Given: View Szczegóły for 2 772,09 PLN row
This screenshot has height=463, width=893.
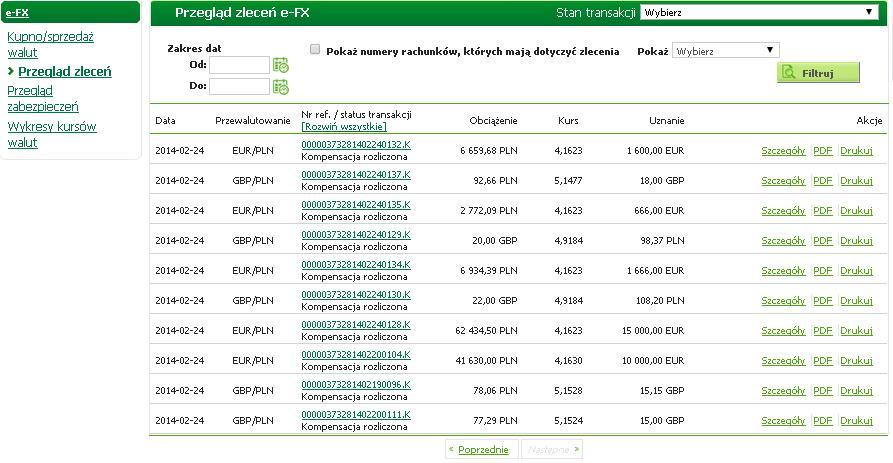Looking at the screenshot, I should click(x=783, y=211).
